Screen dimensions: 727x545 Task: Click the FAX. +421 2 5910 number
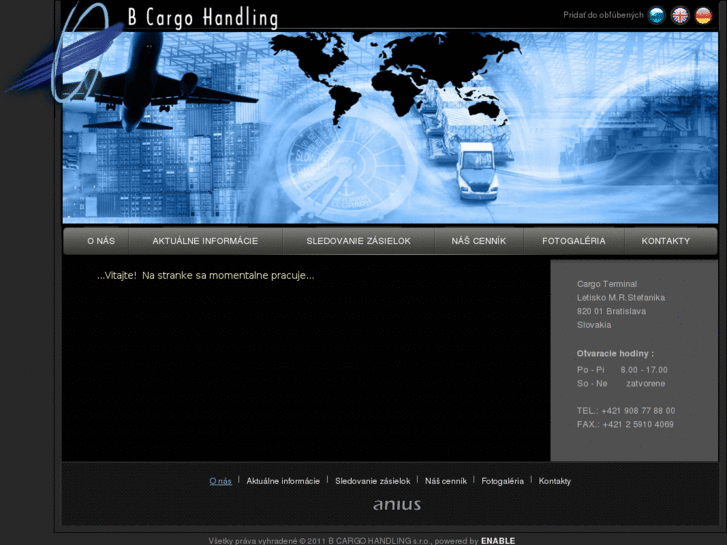pos(625,424)
